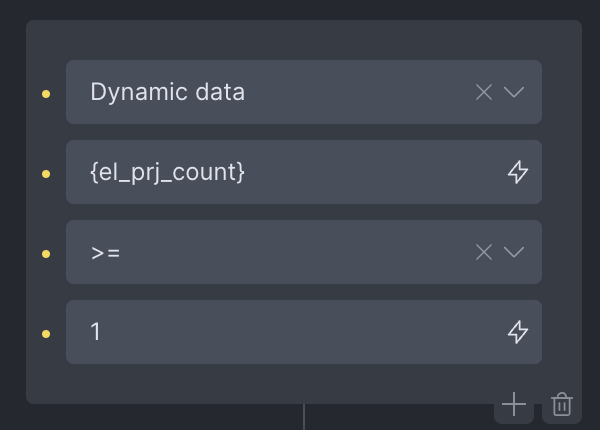Expand the >= operator dropdown chevron
Image resolution: width=600 pixels, height=430 pixels.
click(x=514, y=252)
